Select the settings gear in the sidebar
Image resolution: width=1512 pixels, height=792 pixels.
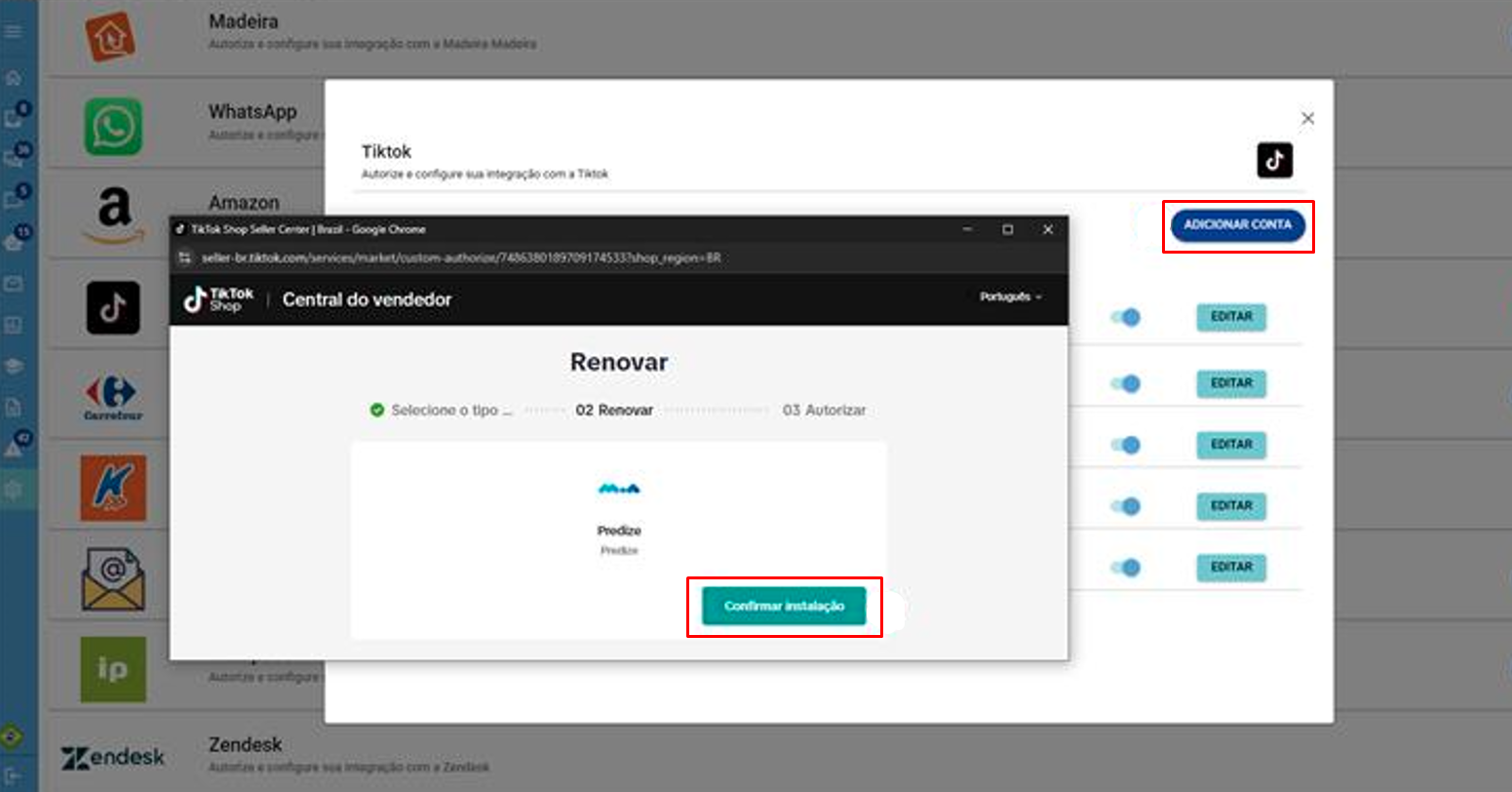point(13,490)
